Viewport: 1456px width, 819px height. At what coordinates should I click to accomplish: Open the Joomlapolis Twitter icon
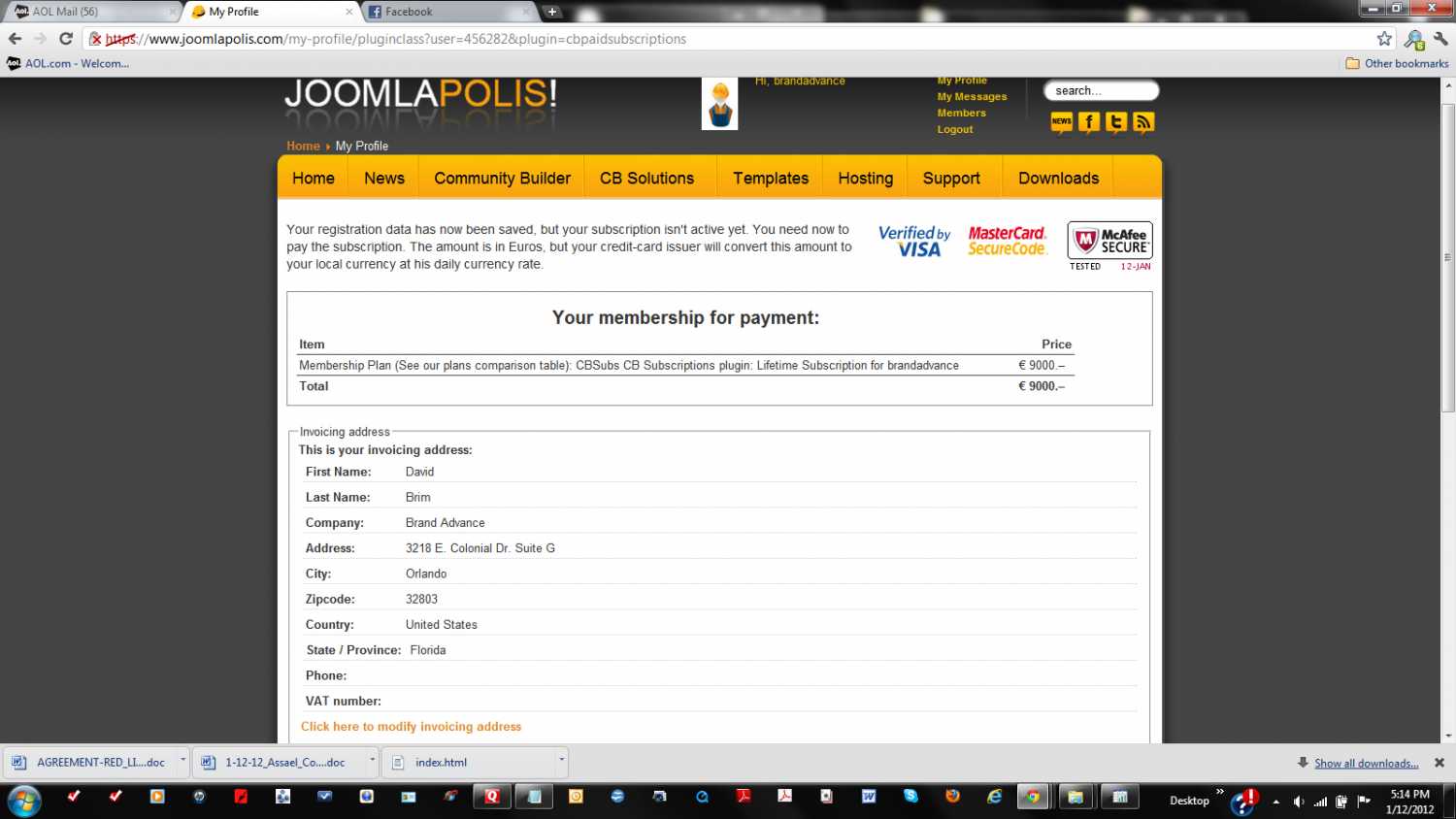point(1116,122)
